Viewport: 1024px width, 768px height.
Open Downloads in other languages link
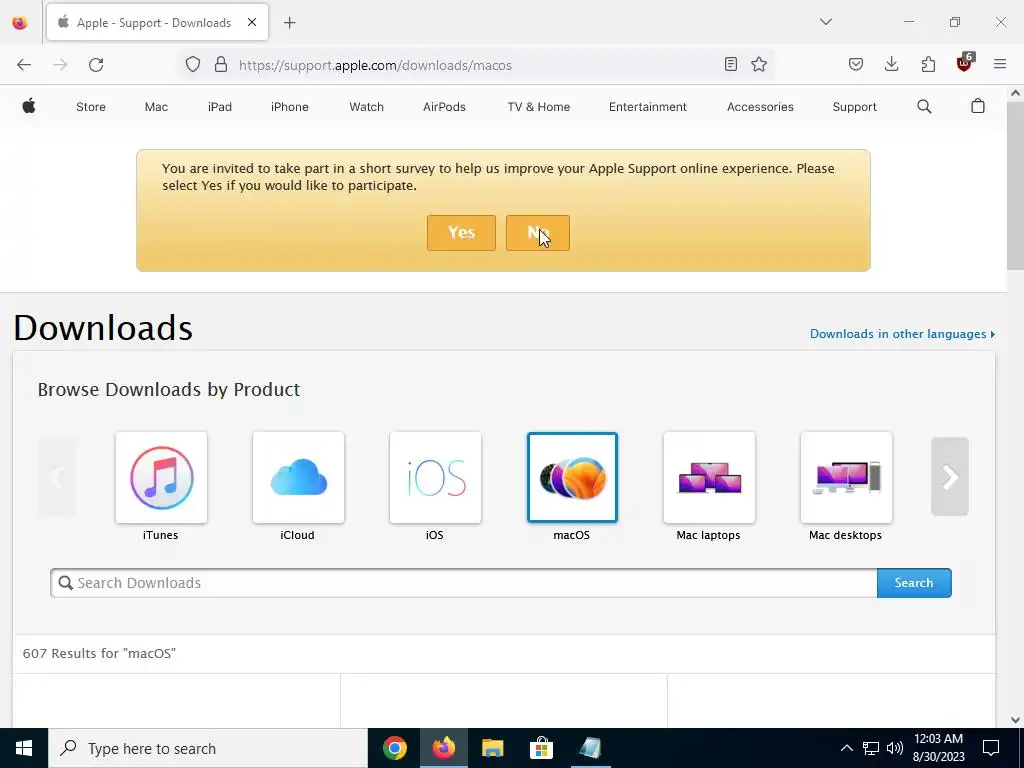(x=903, y=334)
